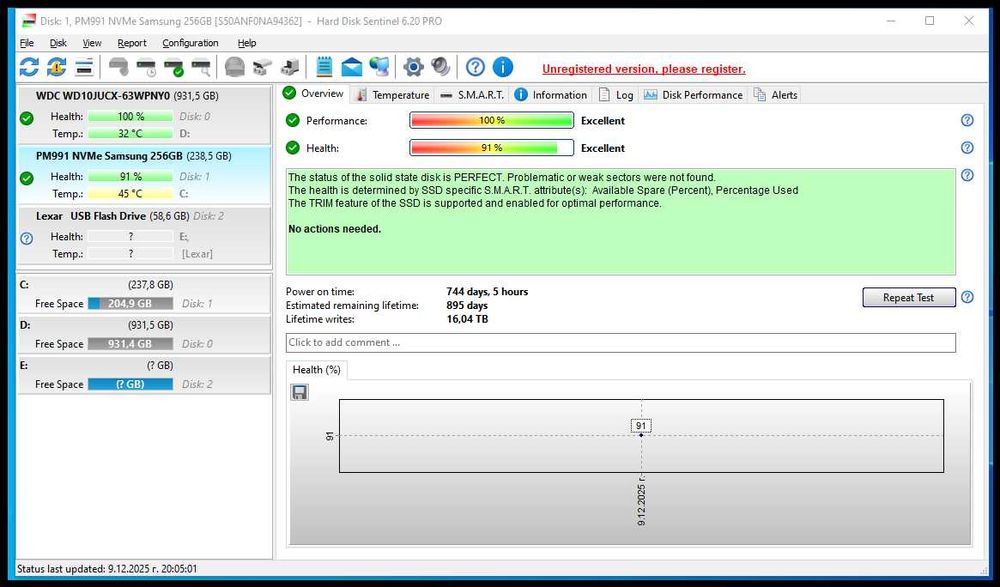Click the refresh icon with warning sign
Viewport: 1000px width, 587px height.
(56, 67)
